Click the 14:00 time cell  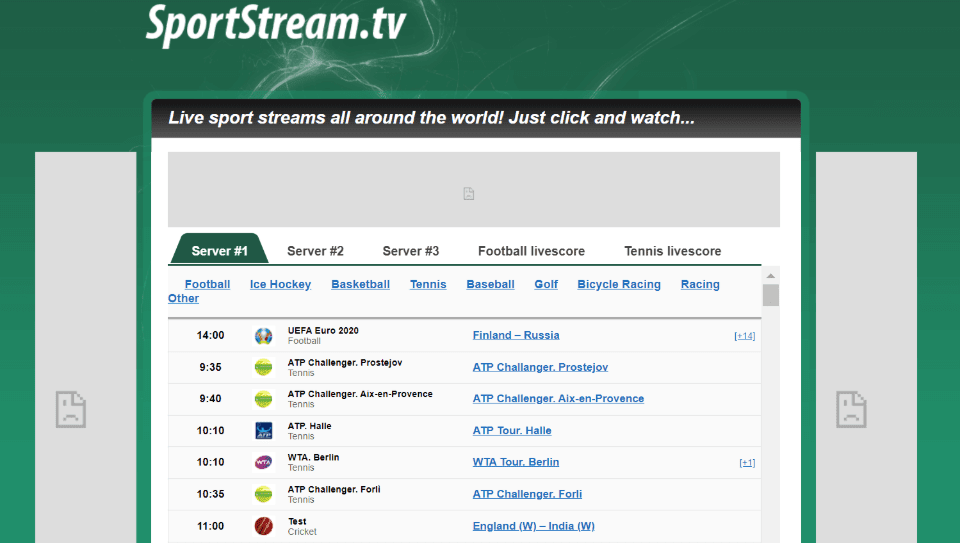[x=211, y=335]
